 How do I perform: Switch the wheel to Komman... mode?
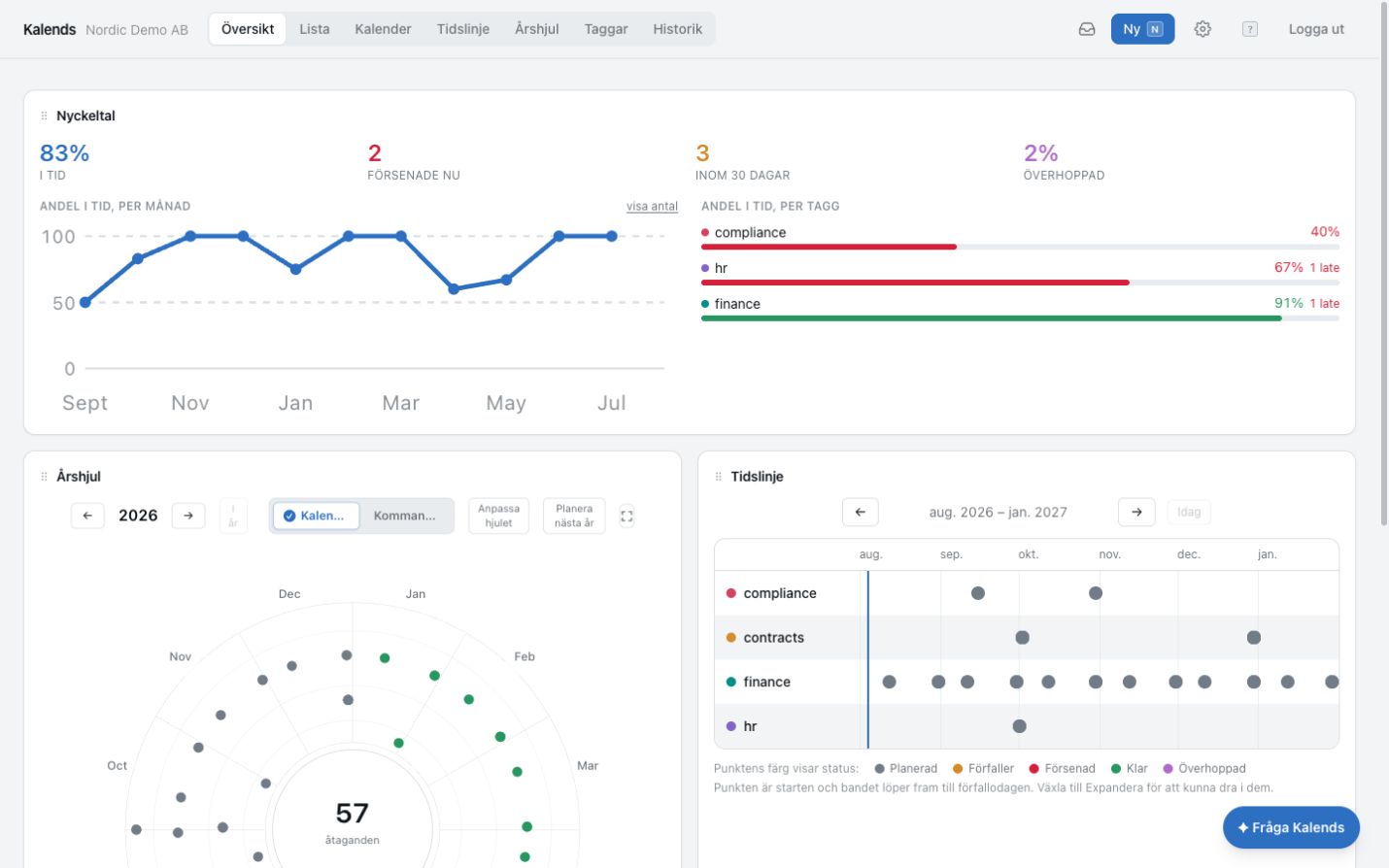pos(405,516)
